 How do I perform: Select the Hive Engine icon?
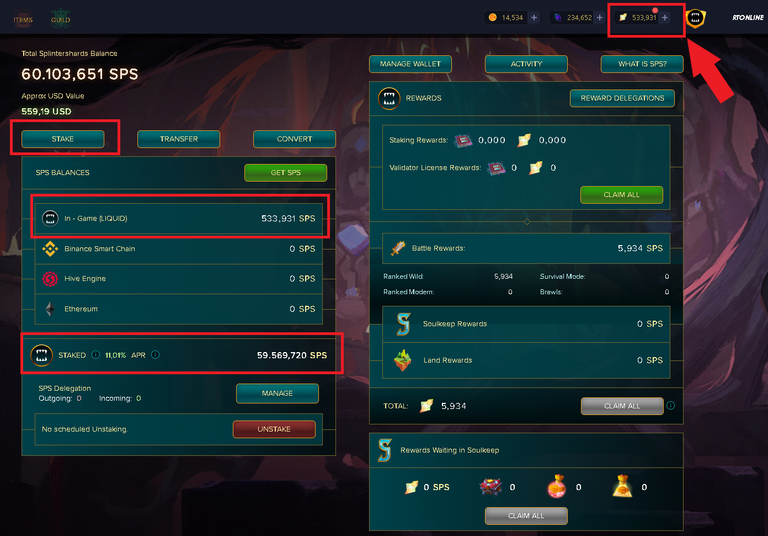click(x=50, y=279)
